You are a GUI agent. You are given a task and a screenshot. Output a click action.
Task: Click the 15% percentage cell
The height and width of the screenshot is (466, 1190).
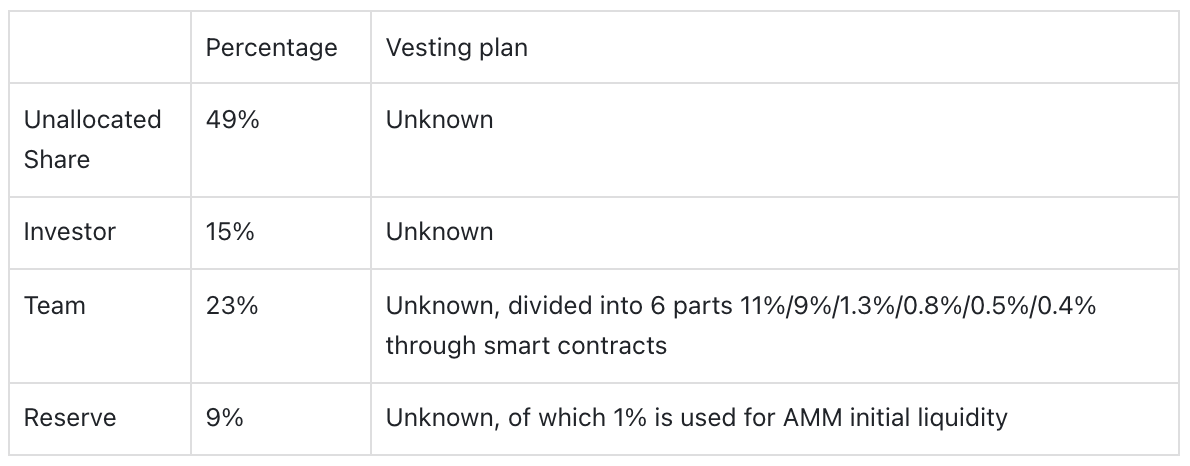[230, 231]
